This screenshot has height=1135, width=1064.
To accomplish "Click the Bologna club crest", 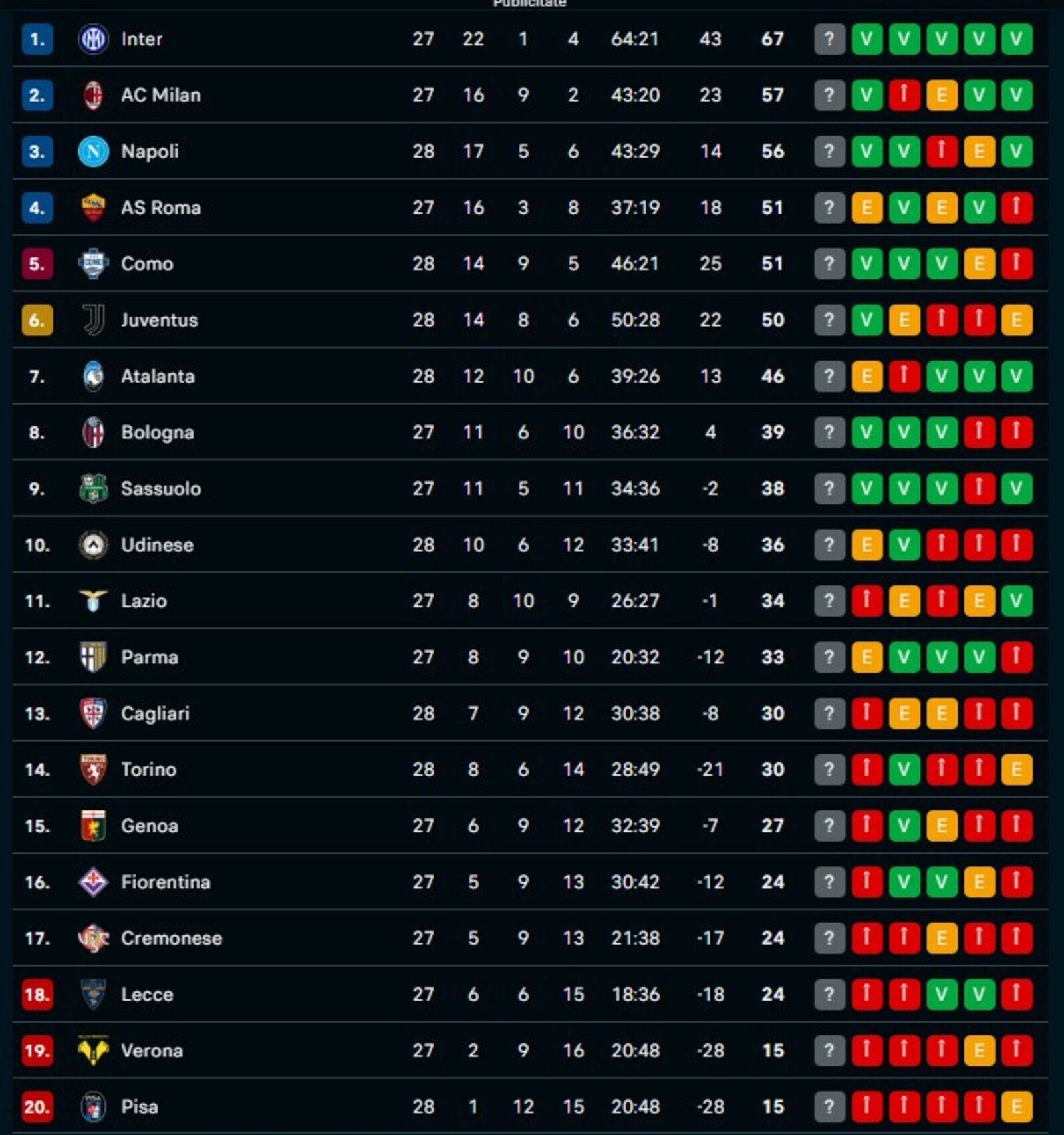I will click(x=95, y=432).
